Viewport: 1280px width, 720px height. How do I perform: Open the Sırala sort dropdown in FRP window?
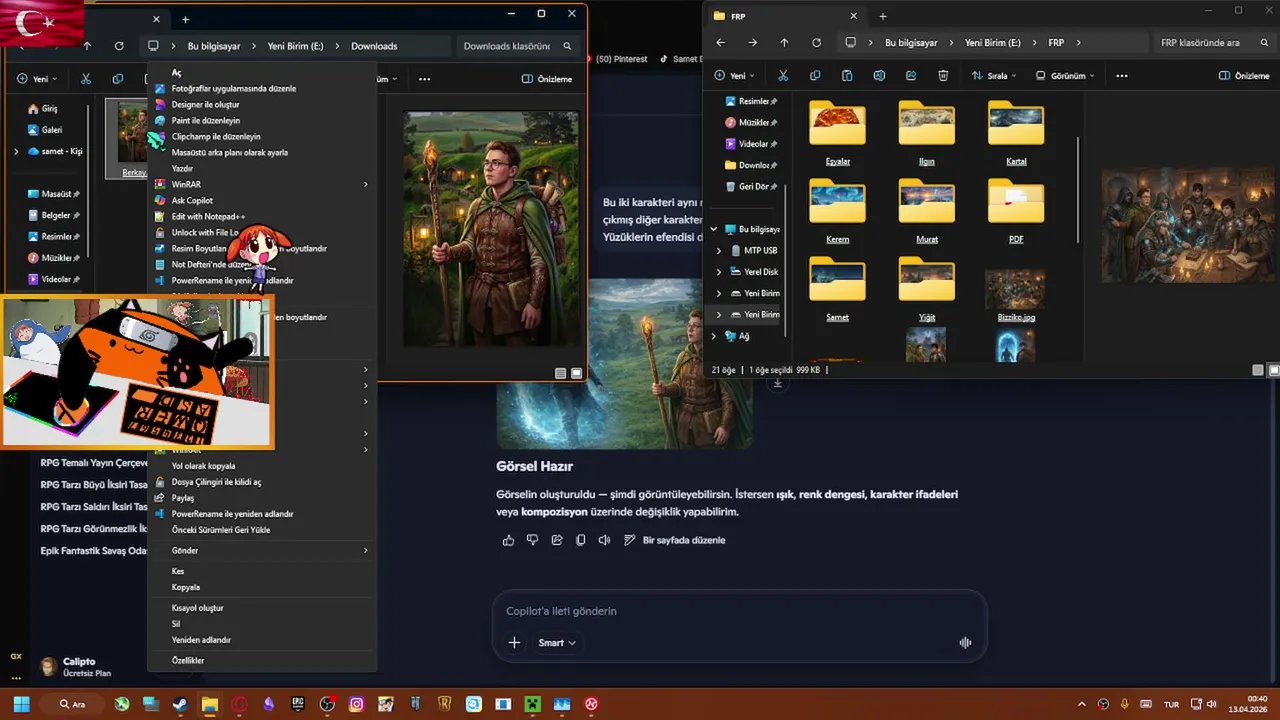(x=992, y=76)
